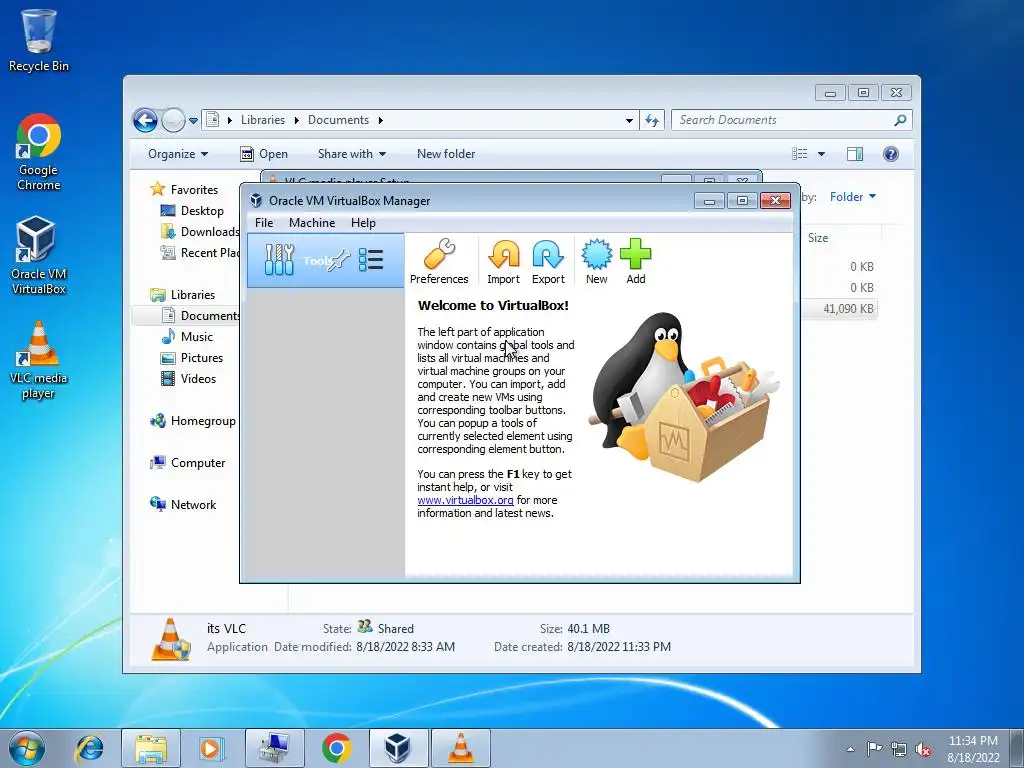Screen dimensions: 1024x768
Task: Open Recent Places under Favorites
Action: pos(200,253)
